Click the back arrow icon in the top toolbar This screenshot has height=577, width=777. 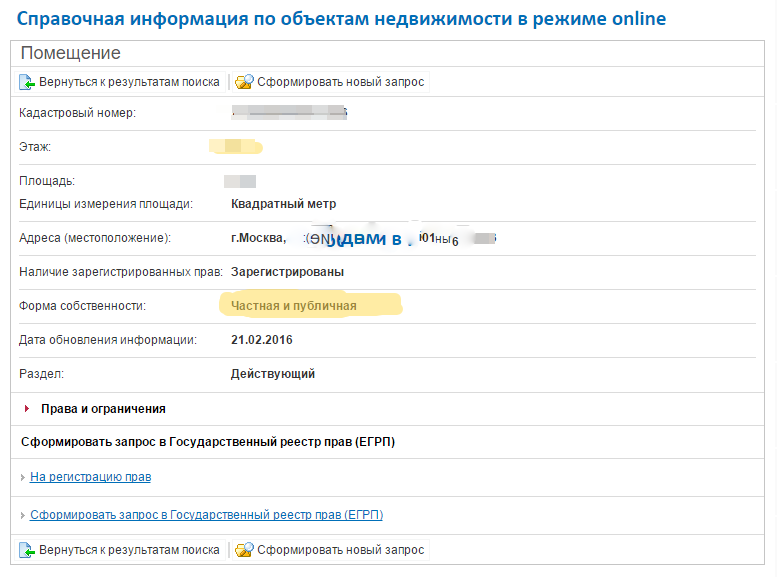tap(27, 82)
